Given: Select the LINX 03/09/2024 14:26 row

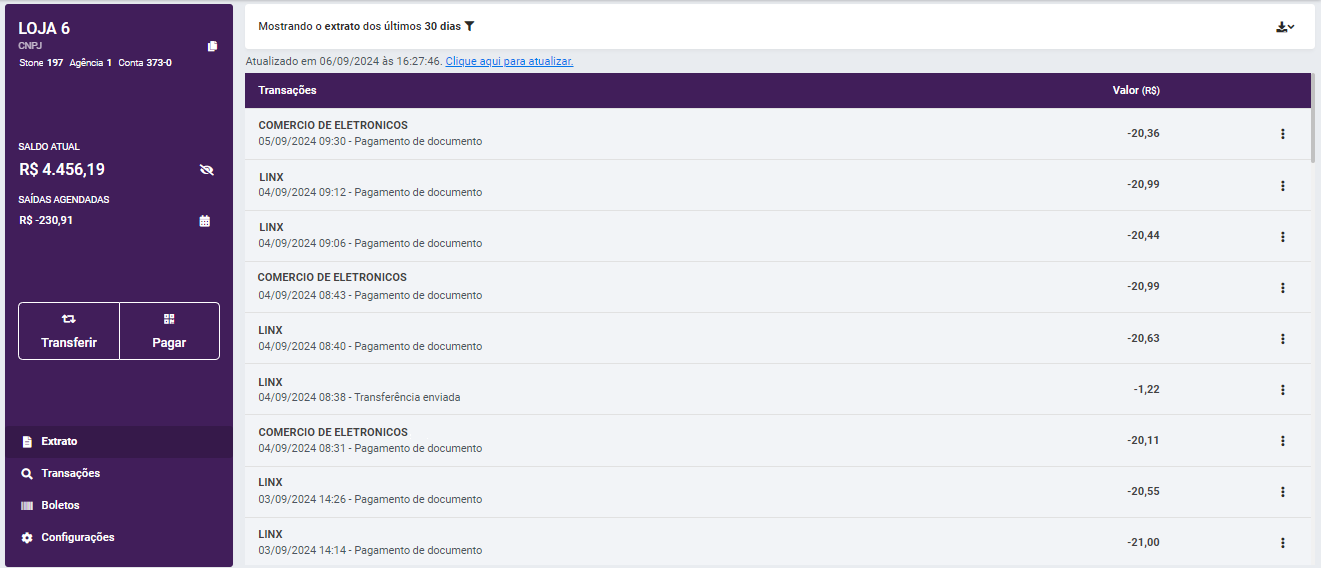Looking at the screenshot, I should click(777, 492).
